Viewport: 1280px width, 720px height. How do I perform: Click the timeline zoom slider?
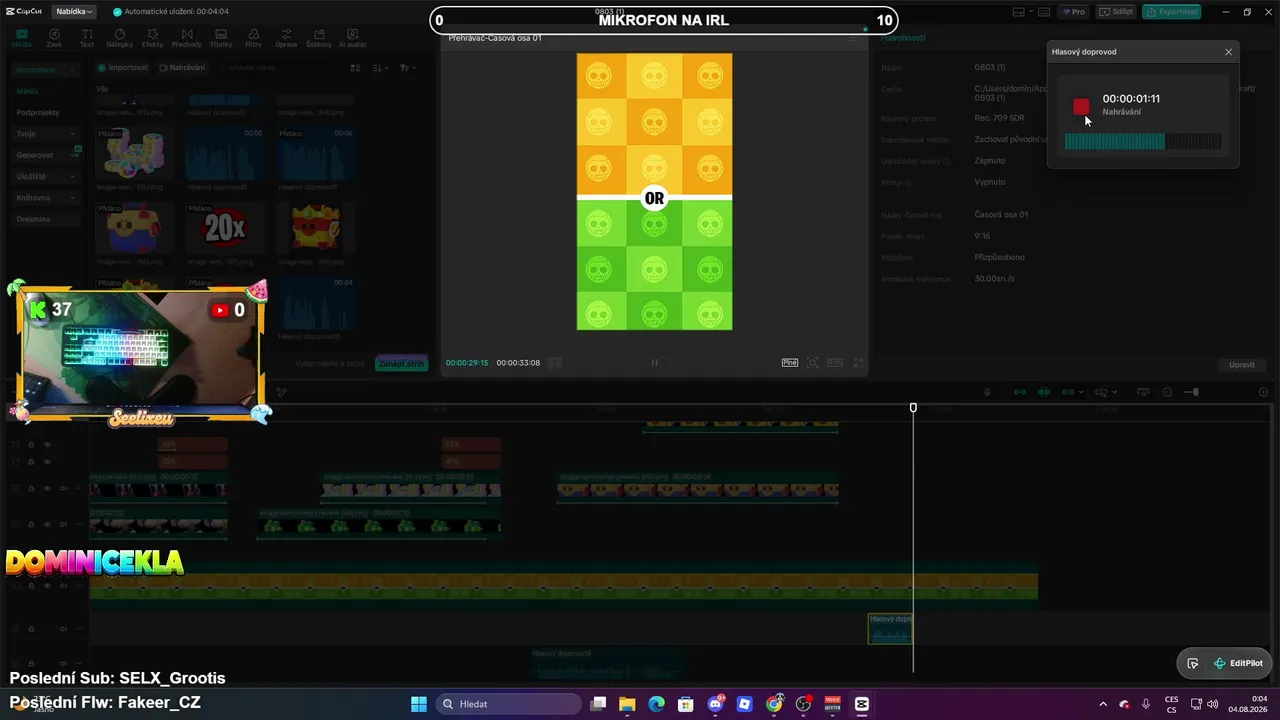coord(1191,392)
